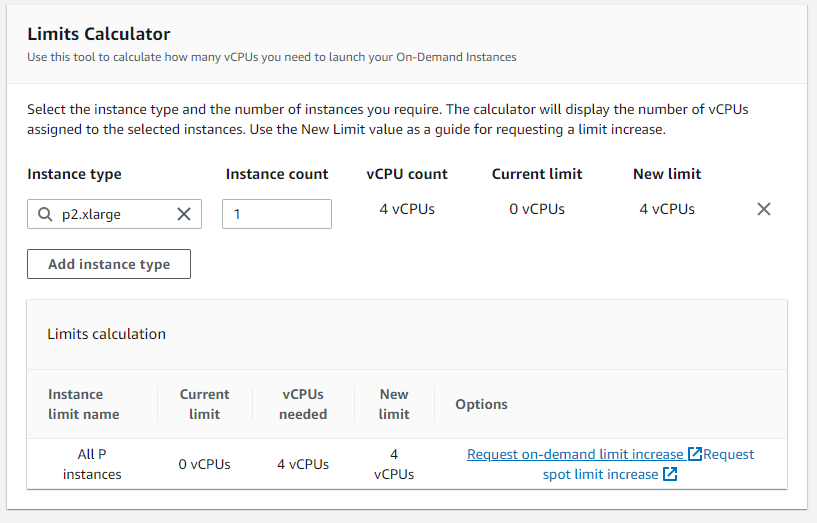The image size is (817, 523).
Task: Click the 4 vCPUs value under top New limit
Action: click(x=667, y=209)
